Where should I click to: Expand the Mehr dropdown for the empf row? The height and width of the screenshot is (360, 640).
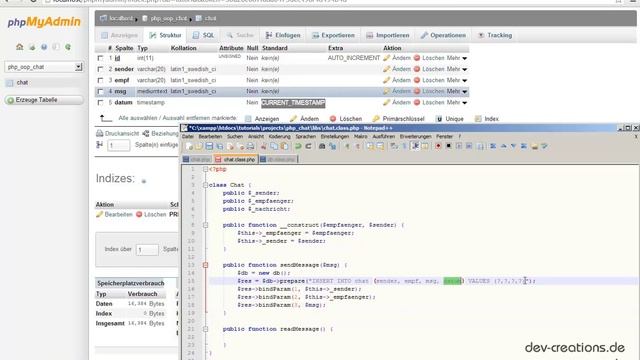(x=457, y=80)
